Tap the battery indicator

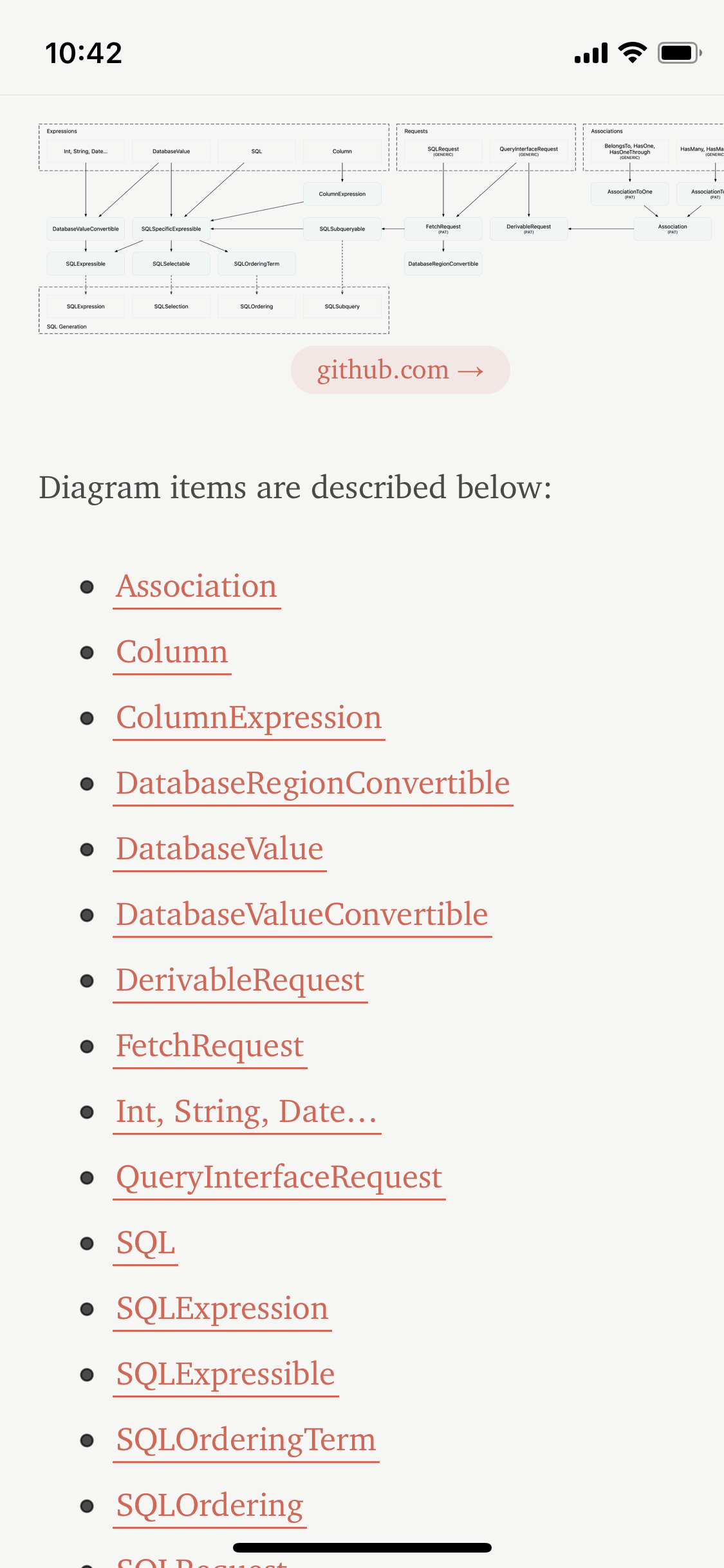click(x=677, y=52)
